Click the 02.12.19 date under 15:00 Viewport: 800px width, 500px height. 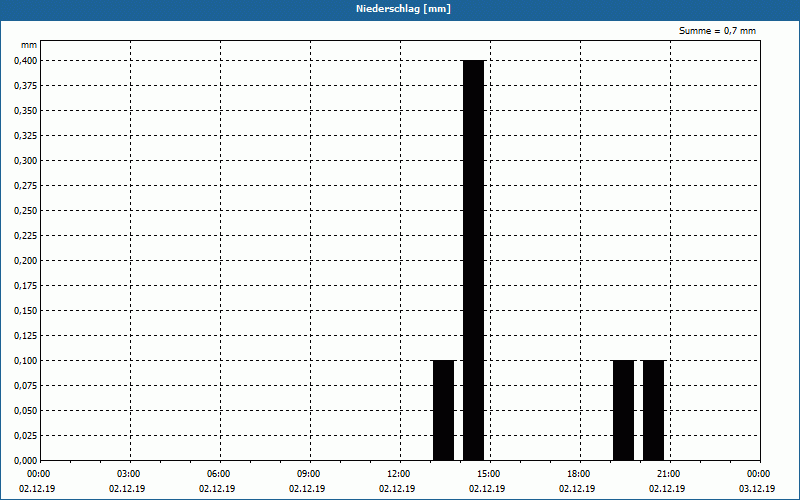487,489
